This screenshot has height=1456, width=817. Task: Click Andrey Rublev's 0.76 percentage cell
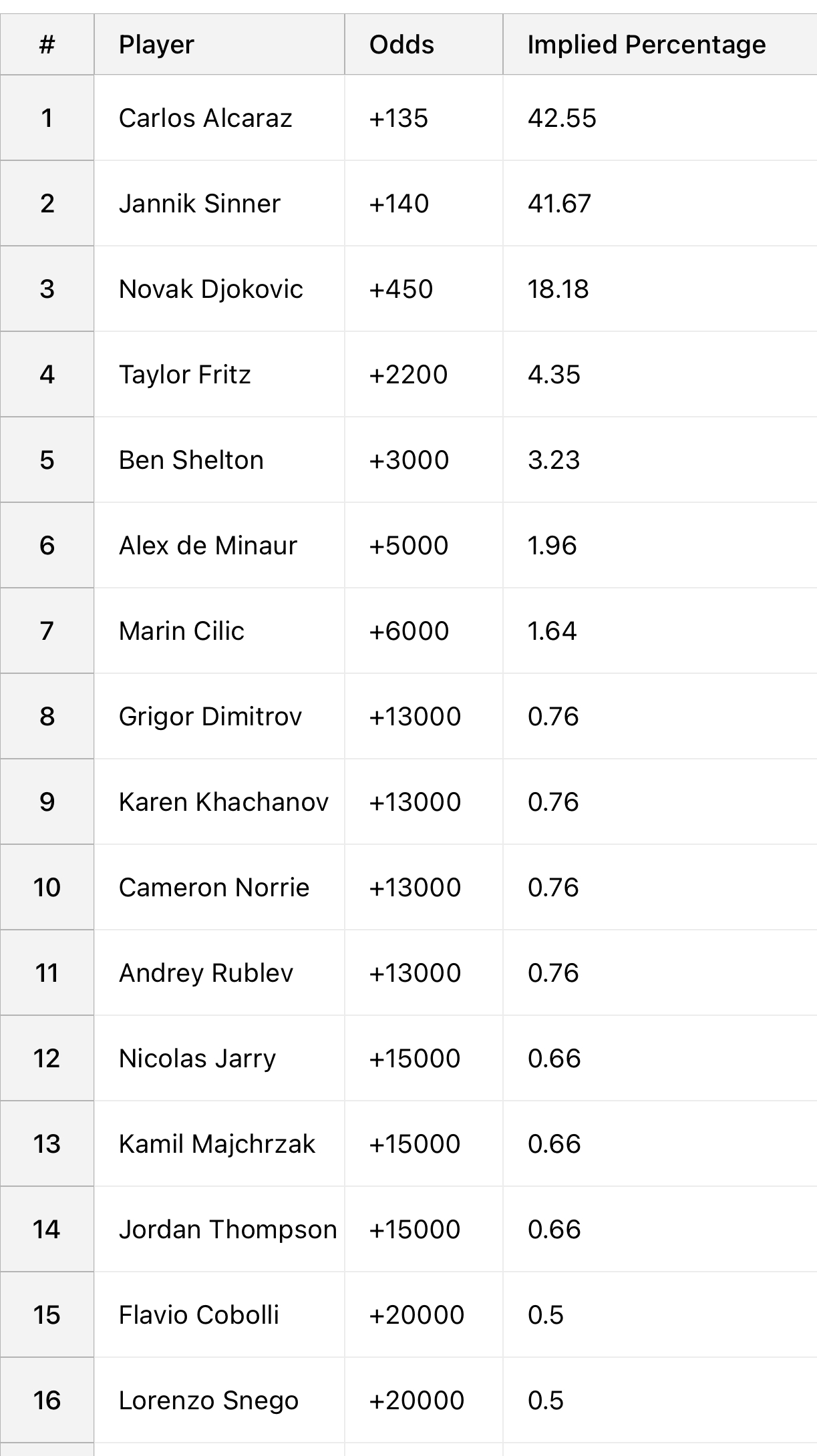(660, 972)
